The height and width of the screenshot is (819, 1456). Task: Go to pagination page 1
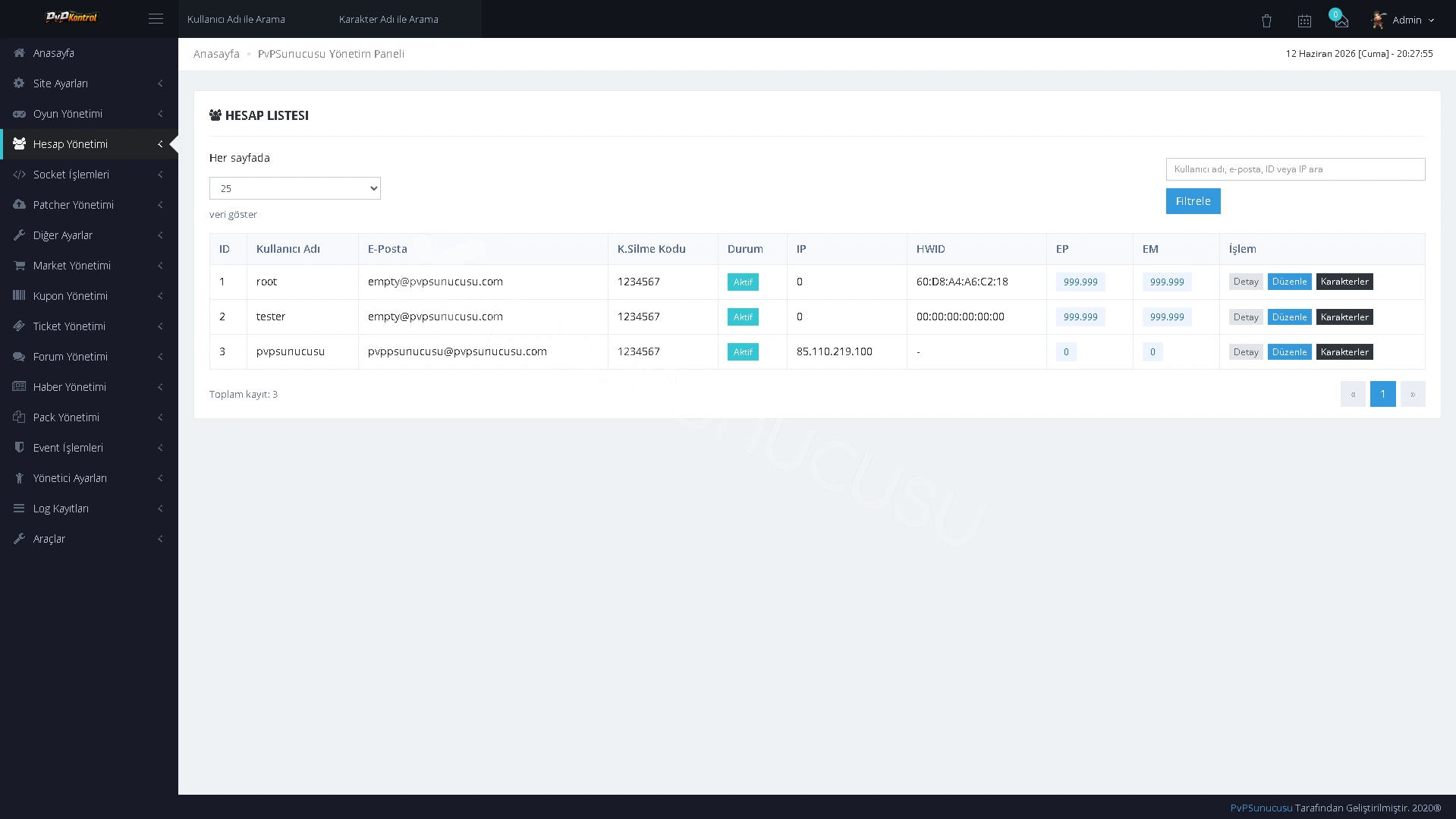pos(1382,394)
